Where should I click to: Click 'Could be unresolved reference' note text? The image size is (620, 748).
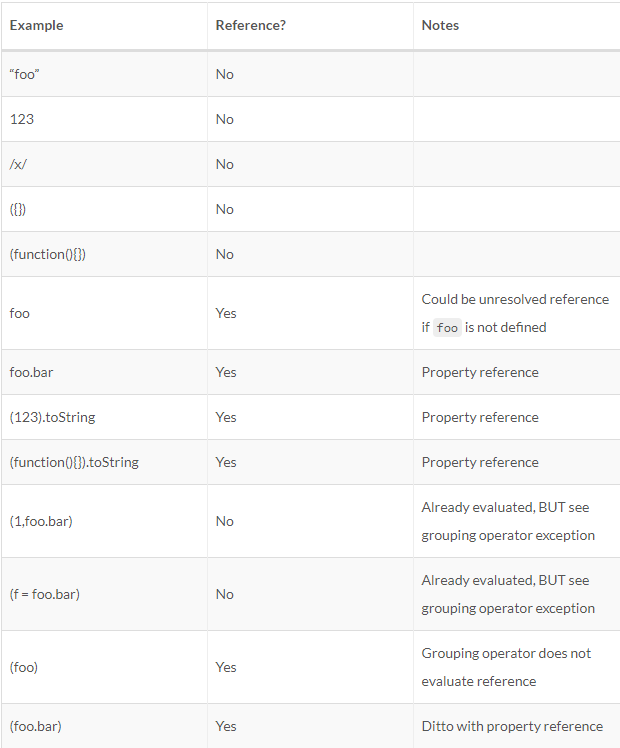(515, 299)
